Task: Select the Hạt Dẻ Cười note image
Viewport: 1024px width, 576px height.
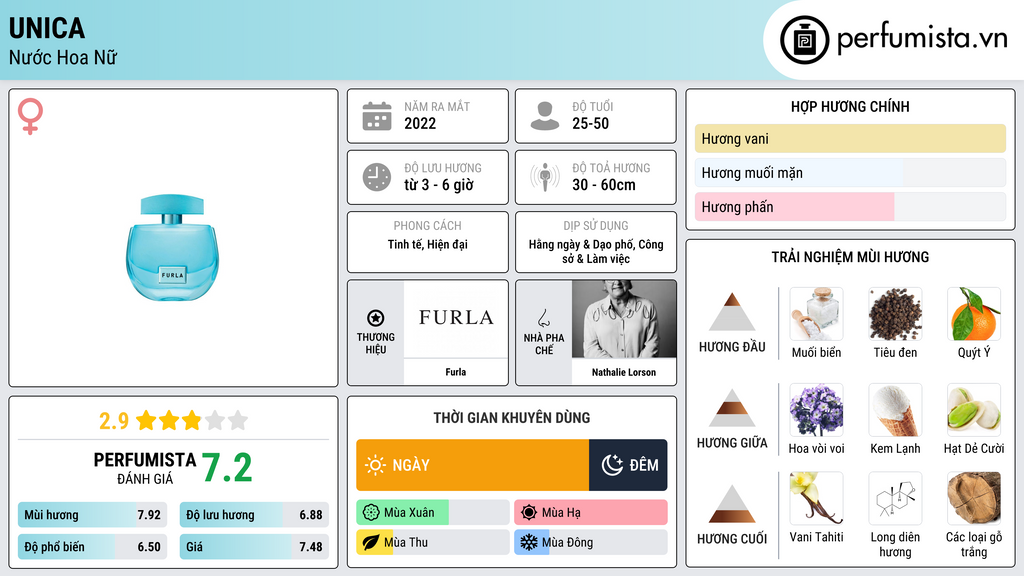Action: [x=974, y=410]
